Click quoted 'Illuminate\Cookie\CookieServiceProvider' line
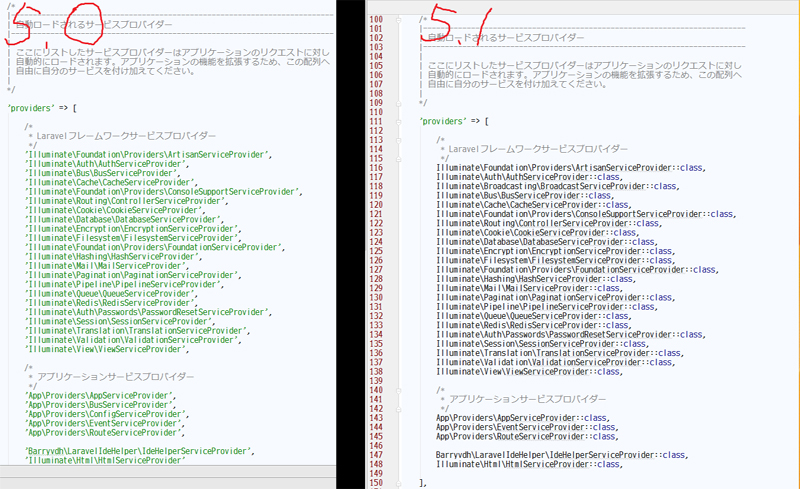Image resolution: width=800 pixels, height=489 pixels. (x=115, y=210)
